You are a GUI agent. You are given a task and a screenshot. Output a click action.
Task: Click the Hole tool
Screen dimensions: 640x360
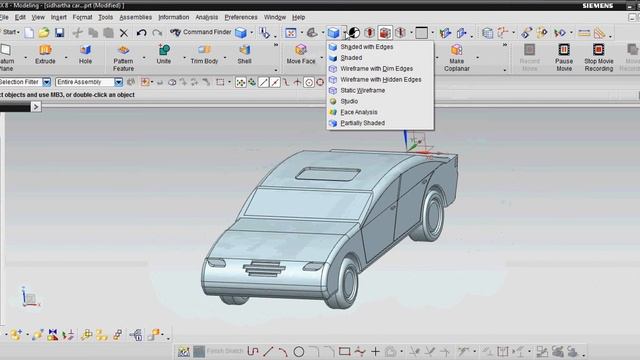85,55
